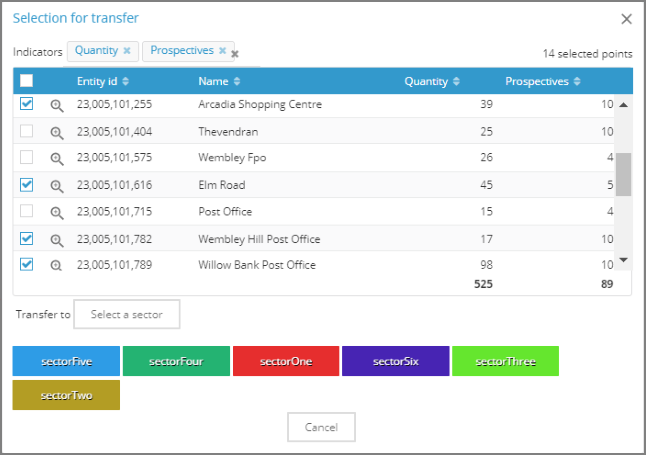Clear all indicators with the x icon
646x455 pixels.
235,55
